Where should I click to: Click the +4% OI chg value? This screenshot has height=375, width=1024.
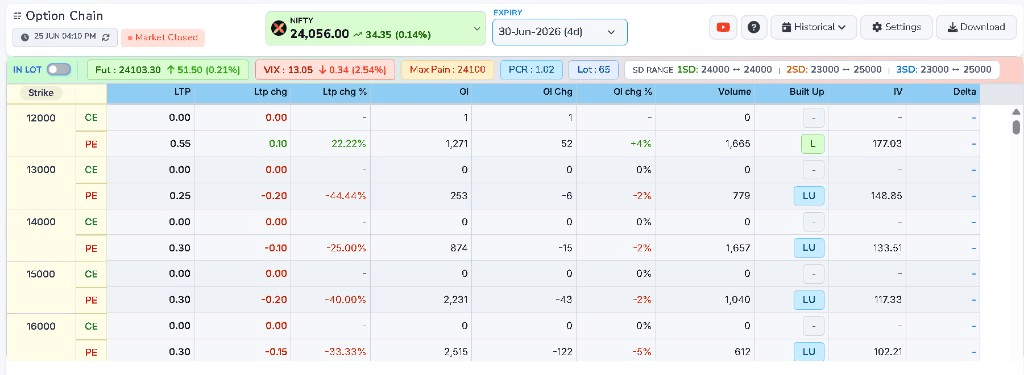coord(641,144)
